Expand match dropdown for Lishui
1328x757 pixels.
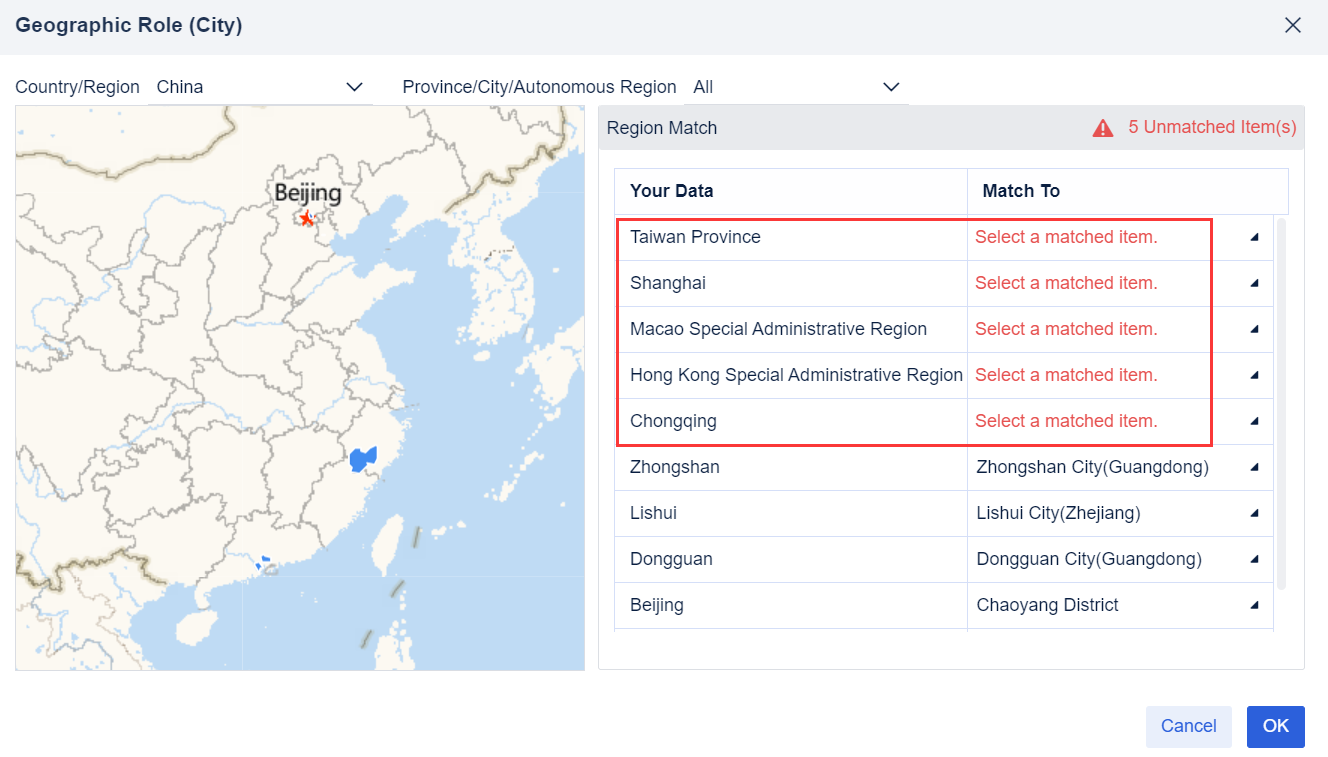[x=1254, y=513]
